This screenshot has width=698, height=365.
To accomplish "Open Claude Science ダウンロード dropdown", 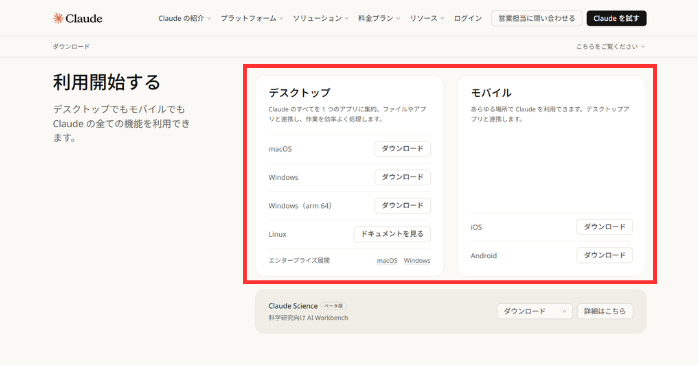I will tap(535, 311).
